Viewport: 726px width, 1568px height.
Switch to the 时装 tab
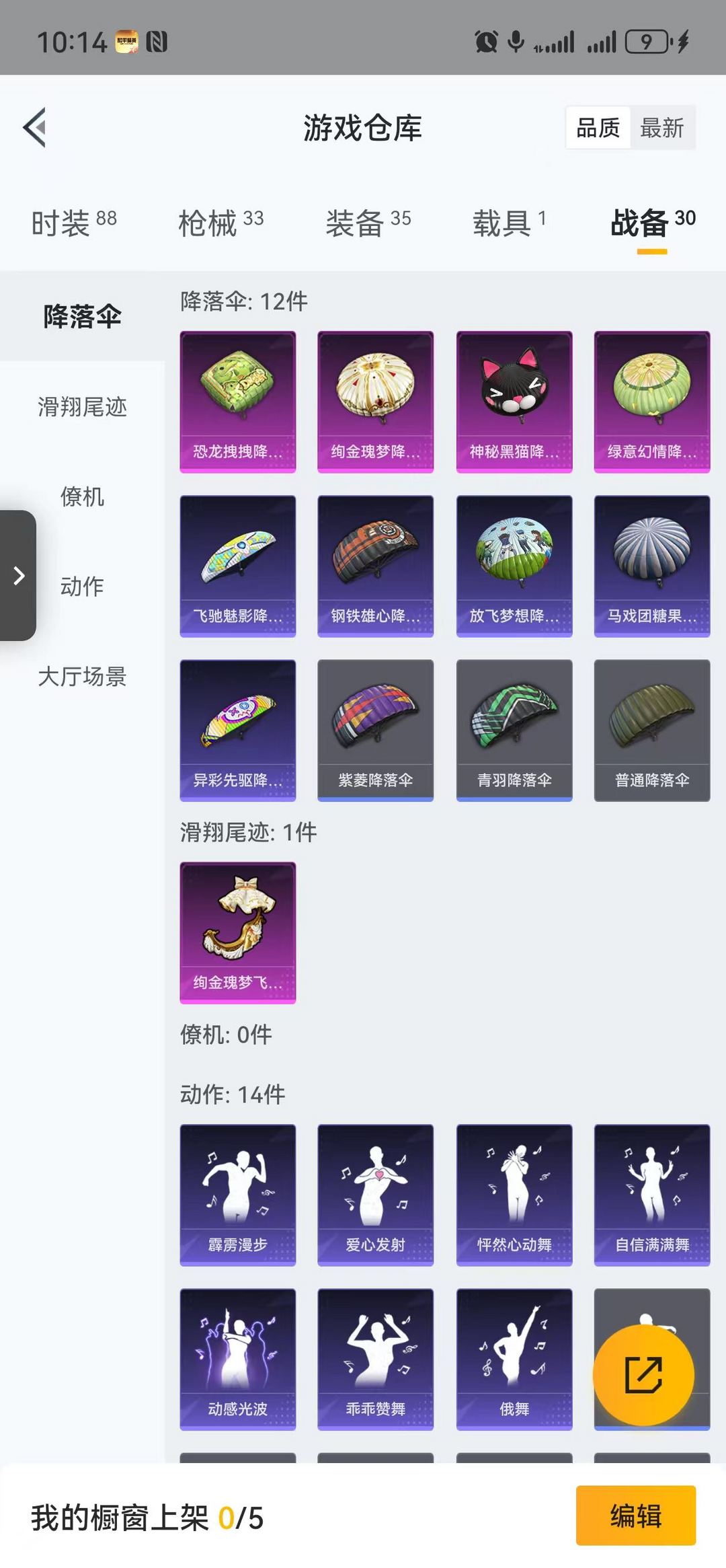74,223
